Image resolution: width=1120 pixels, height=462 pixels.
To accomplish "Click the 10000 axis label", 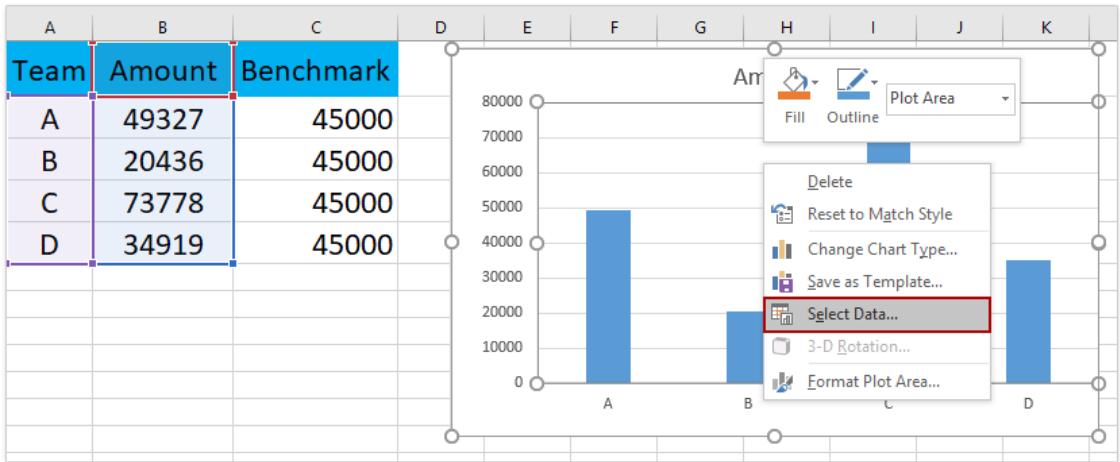I will [503, 347].
